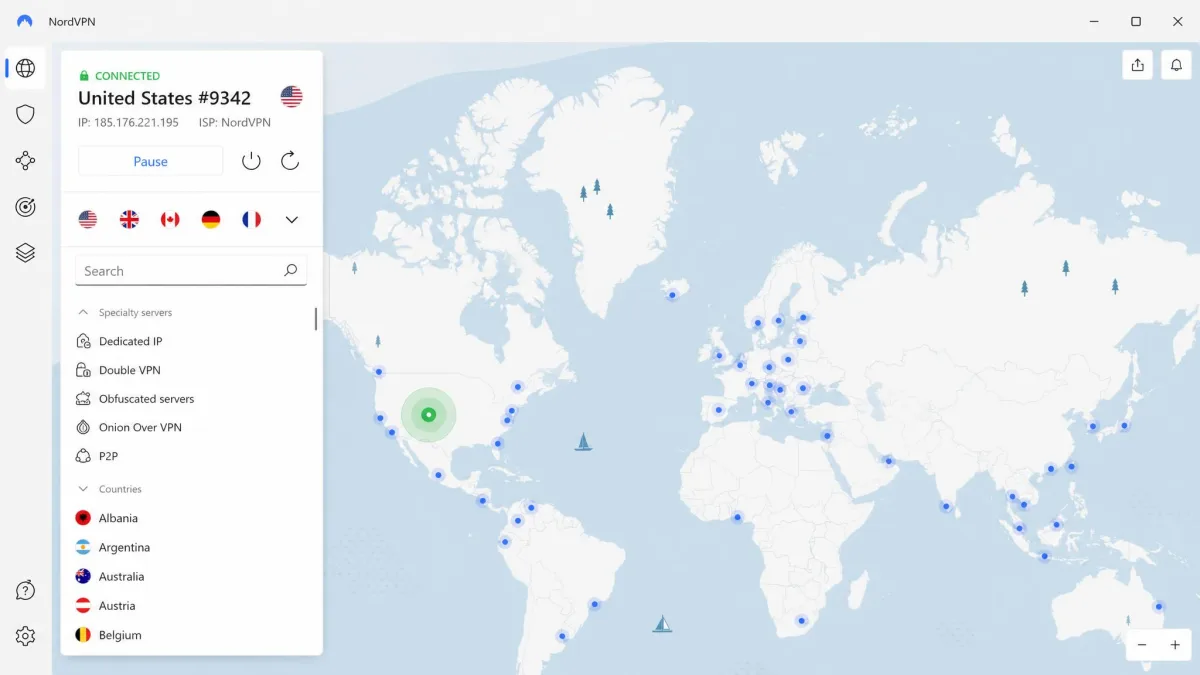
Task: Open the Dark Web Monitor target icon
Action: coord(26,207)
